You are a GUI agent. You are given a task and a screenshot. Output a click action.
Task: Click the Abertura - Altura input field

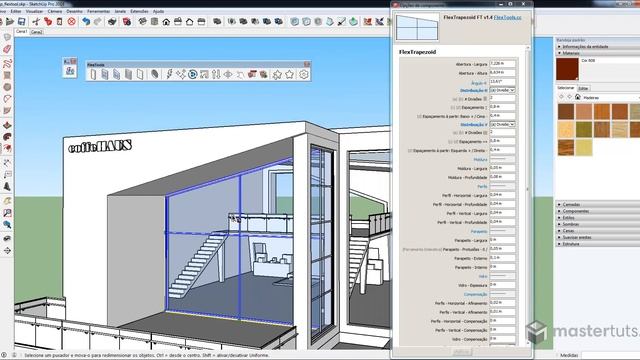point(502,73)
